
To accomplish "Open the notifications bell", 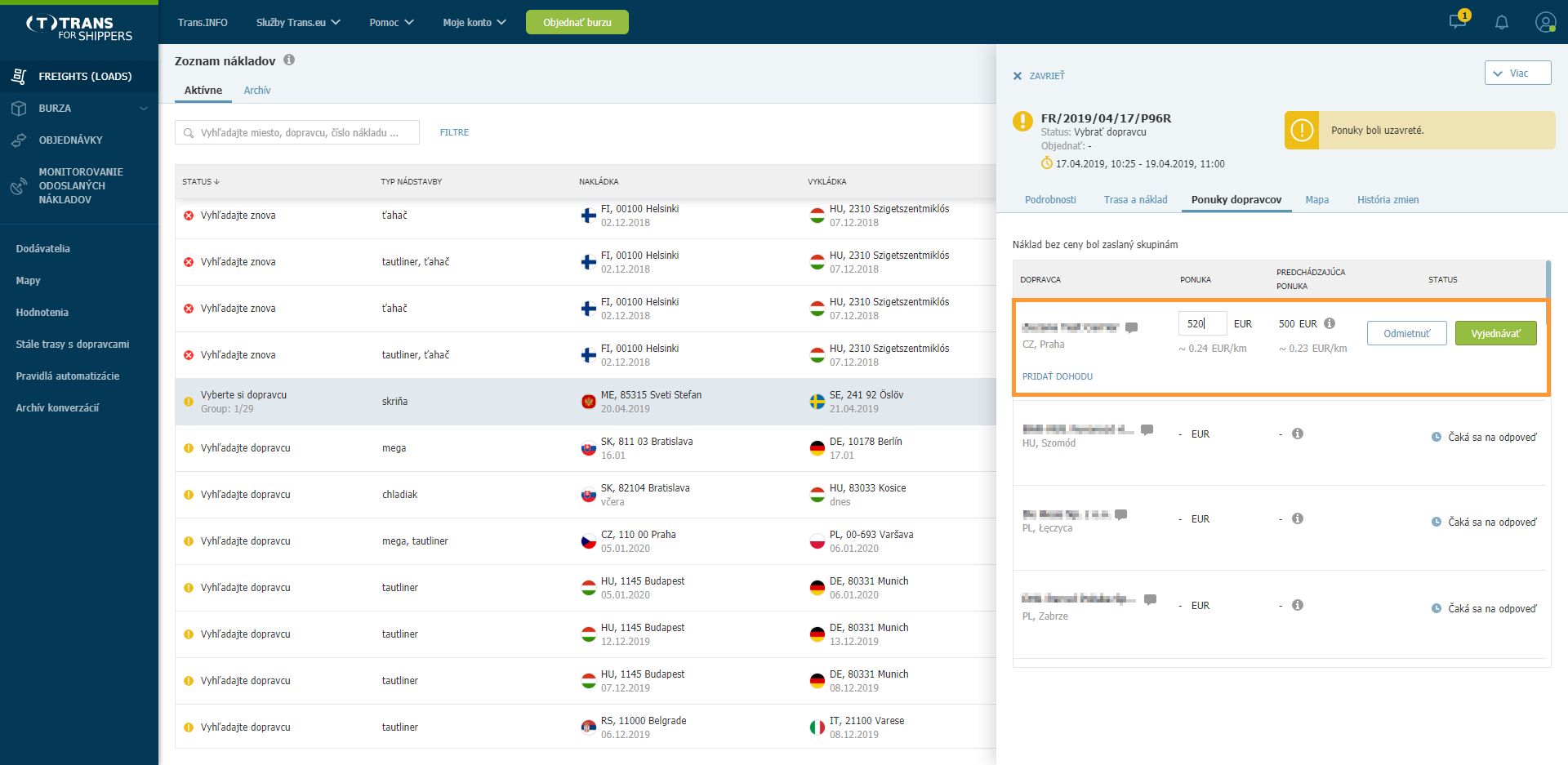I will tap(1501, 22).
